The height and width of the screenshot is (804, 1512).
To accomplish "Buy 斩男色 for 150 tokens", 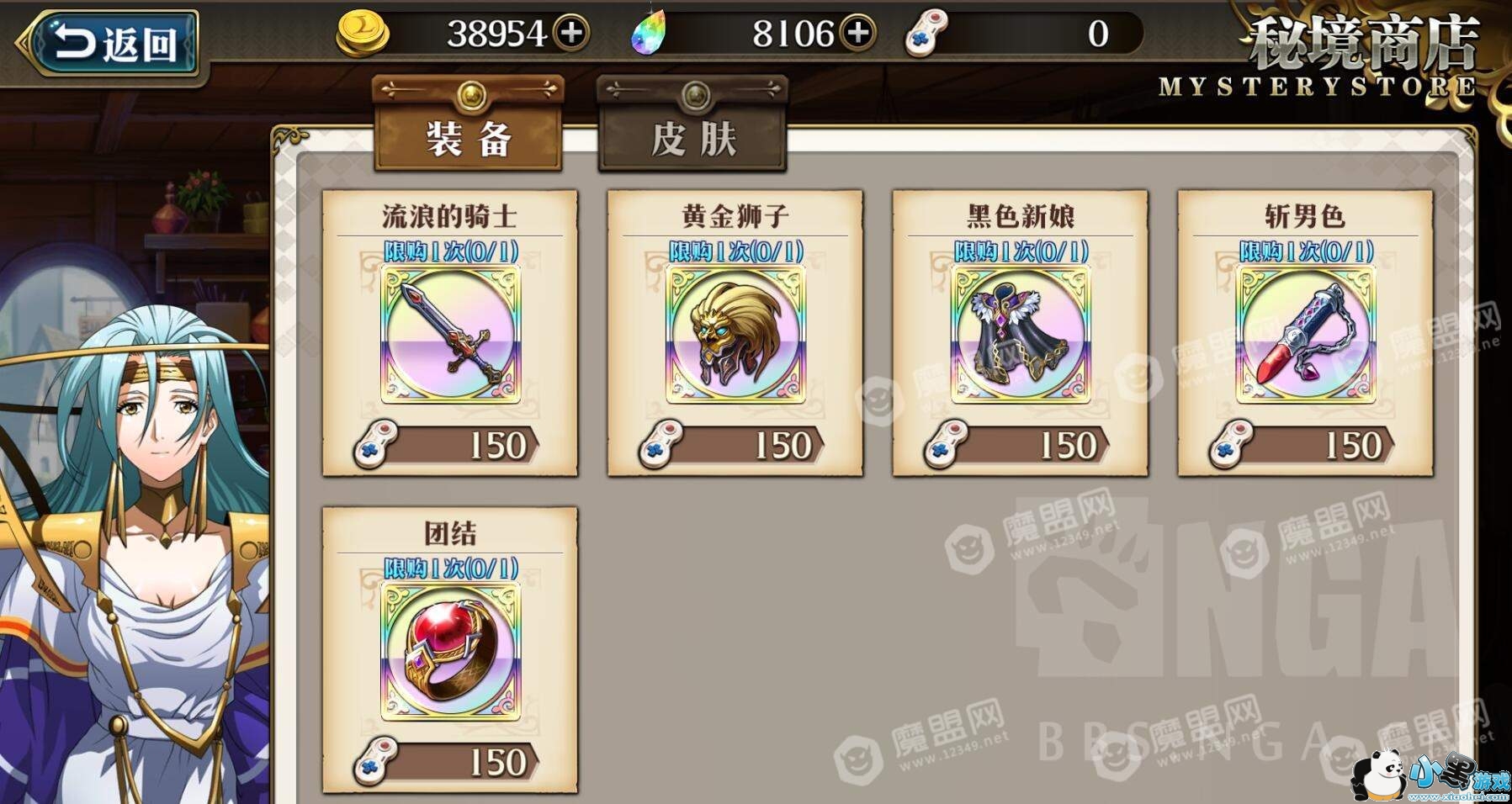I will 1305,444.
